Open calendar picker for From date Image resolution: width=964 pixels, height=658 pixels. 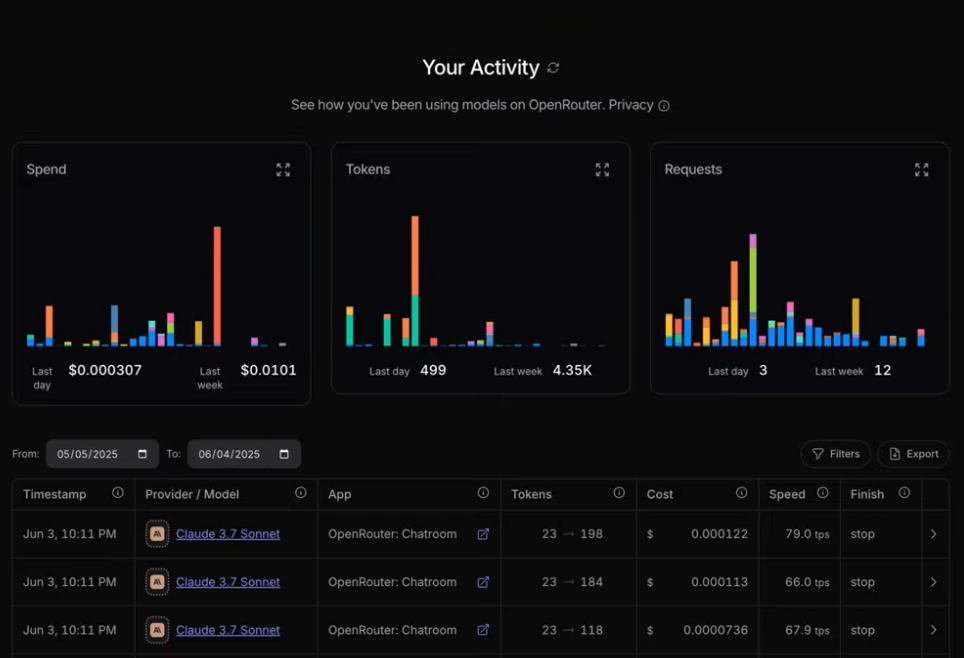pos(142,454)
